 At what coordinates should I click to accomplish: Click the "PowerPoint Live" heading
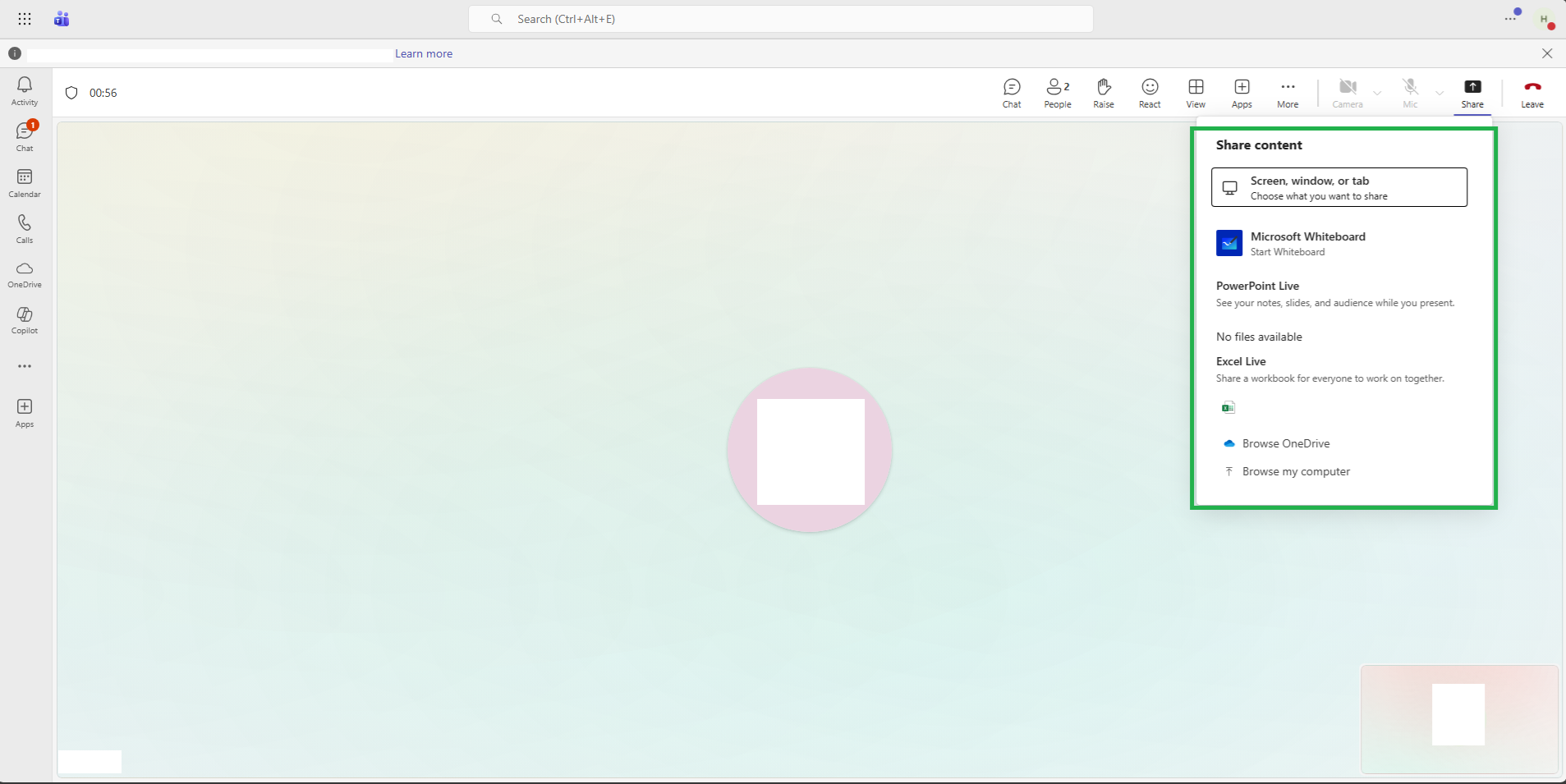tap(1257, 286)
